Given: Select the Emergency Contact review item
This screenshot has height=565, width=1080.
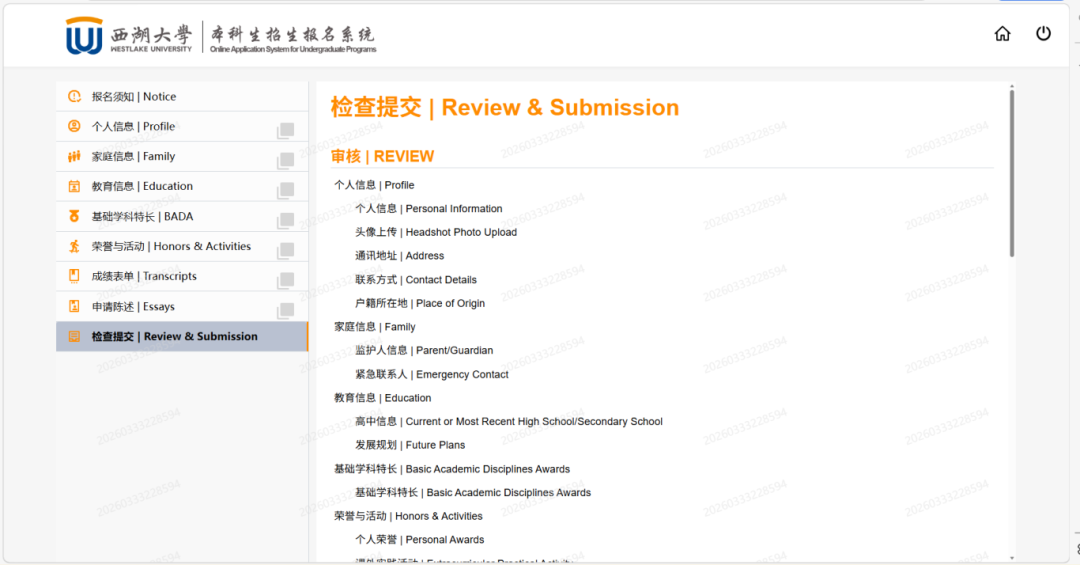Looking at the screenshot, I should (432, 375).
